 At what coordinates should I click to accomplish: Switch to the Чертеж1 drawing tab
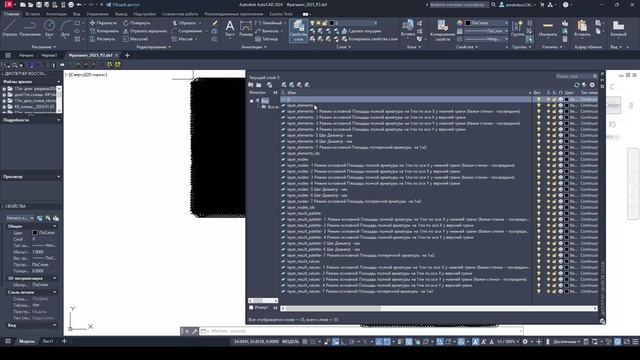point(49,55)
